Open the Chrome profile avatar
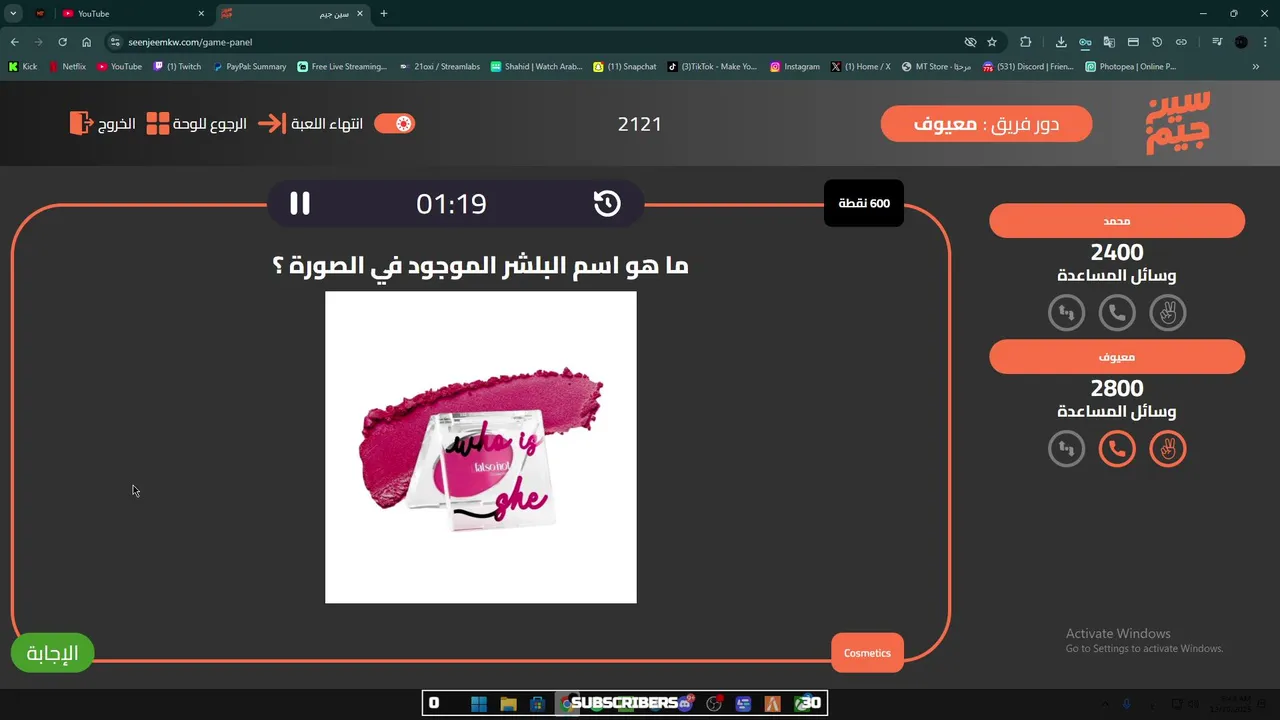Viewport: 1280px width, 720px height. pos(1241,42)
